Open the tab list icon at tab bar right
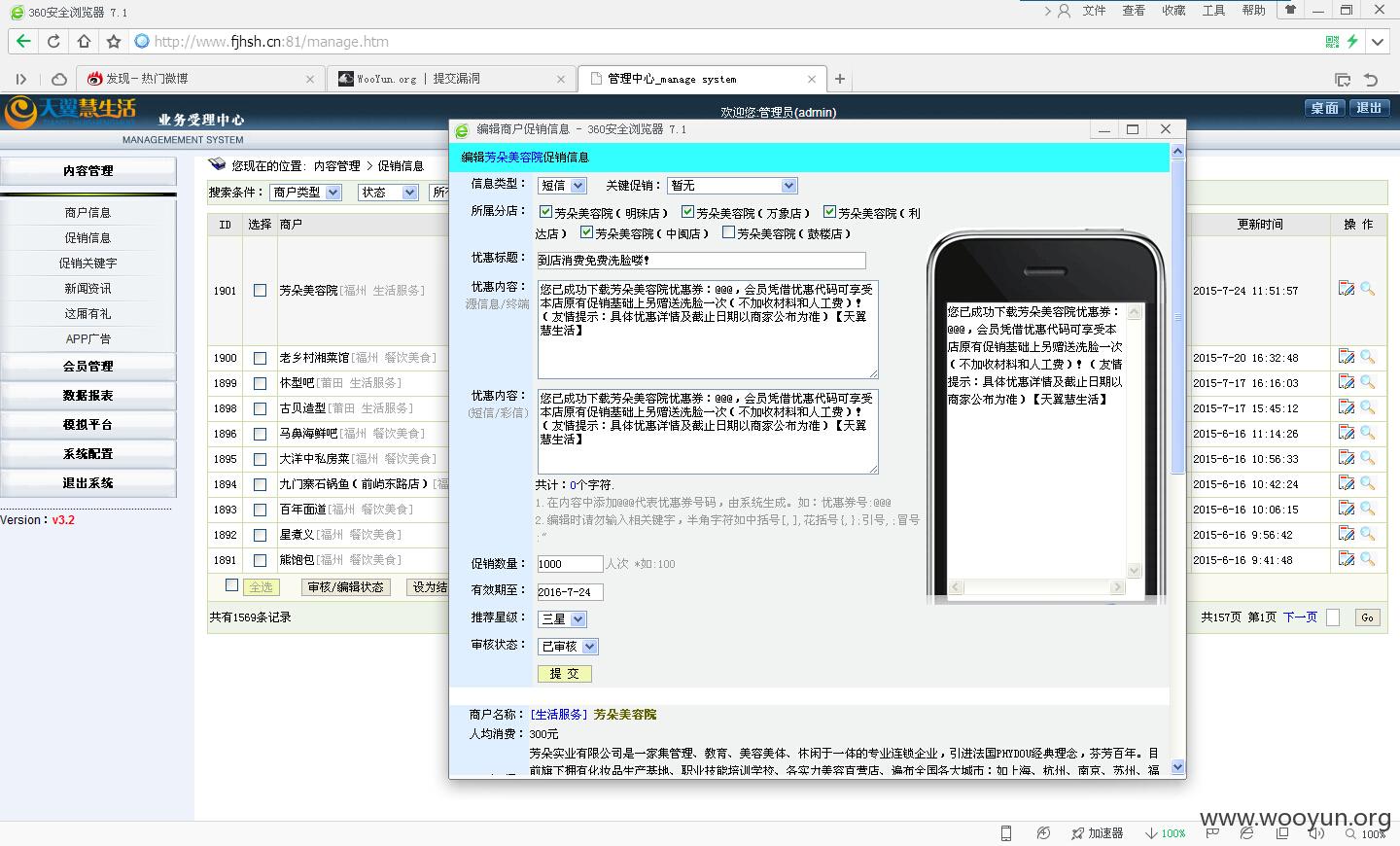This screenshot has height=846, width=1400. [x=1343, y=79]
